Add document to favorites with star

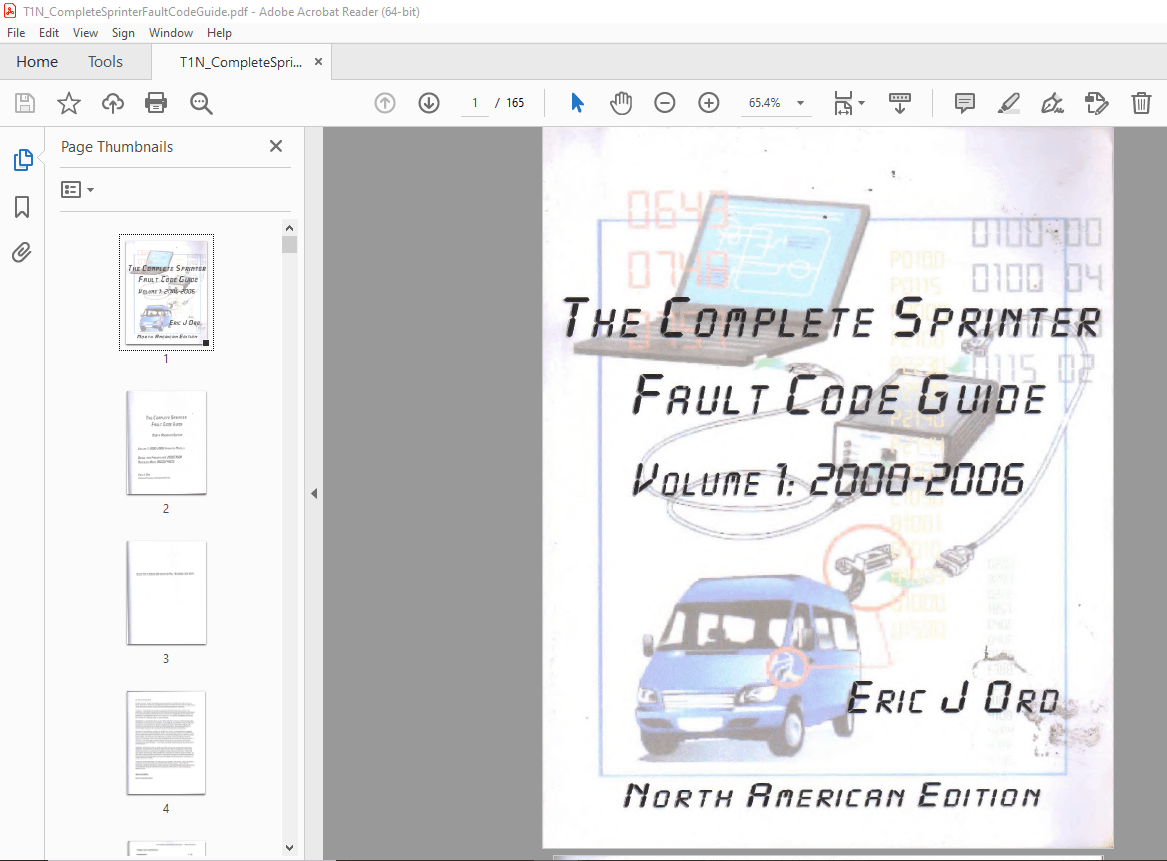pos(68,102)
